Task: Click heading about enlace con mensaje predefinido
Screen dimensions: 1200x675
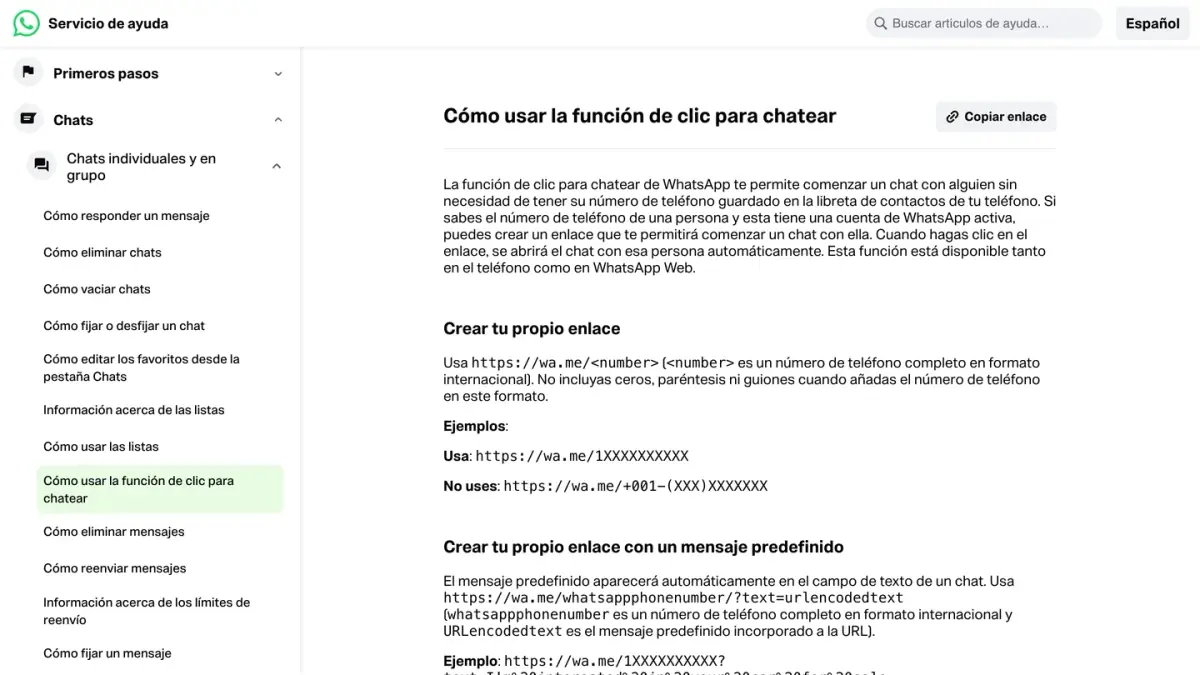Action: coord(644,547)
